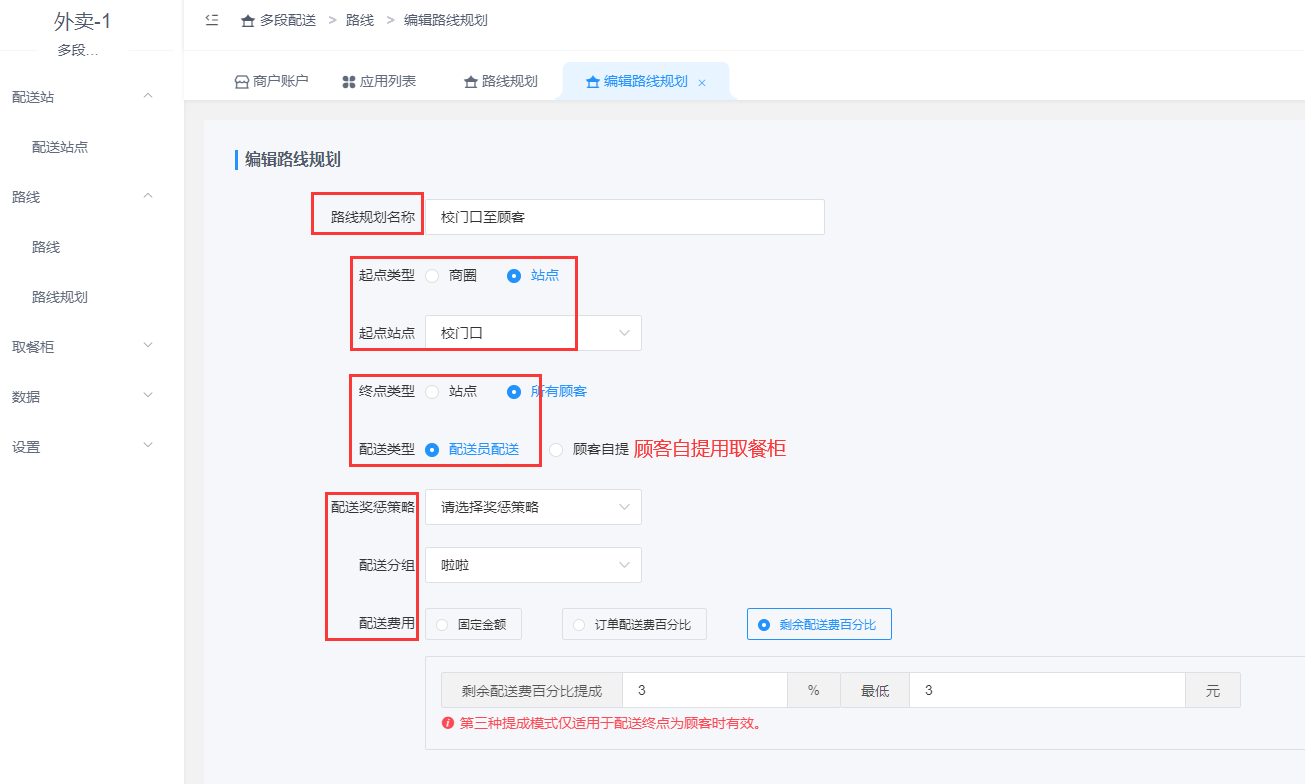The height and width of the screenshot is (784, 1305).
Task: Click the 剩余配送费百分比提成 percent input
Action: [x=705, y=691]
